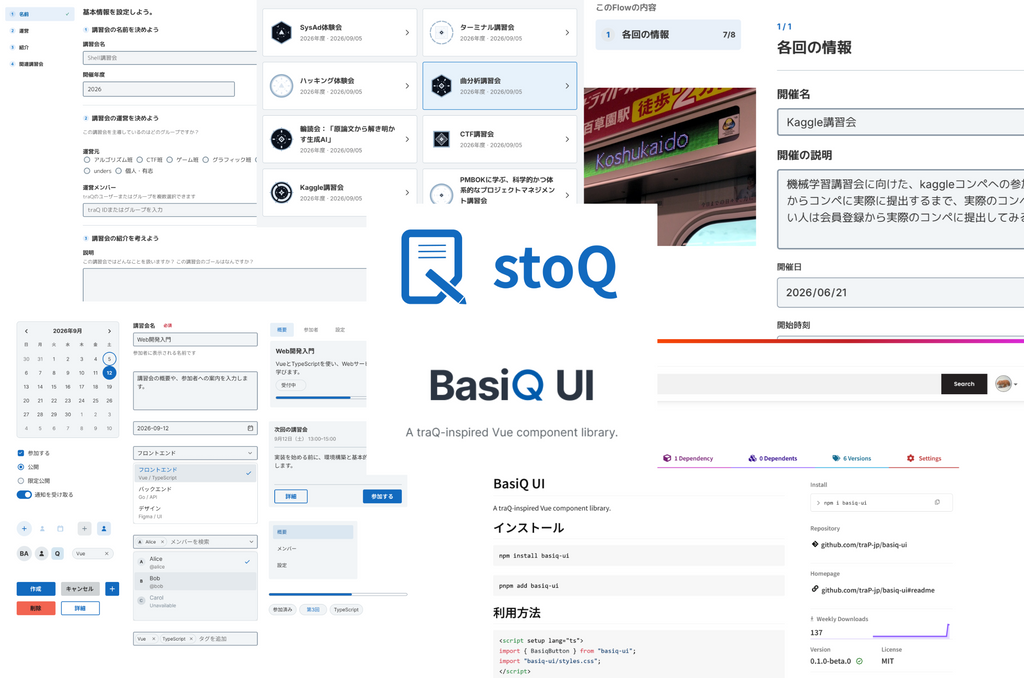The width and height of the screenshot is (1024, 678).
Task: Remove the TypeScript tag in the tag input
Action: point(191,639)
